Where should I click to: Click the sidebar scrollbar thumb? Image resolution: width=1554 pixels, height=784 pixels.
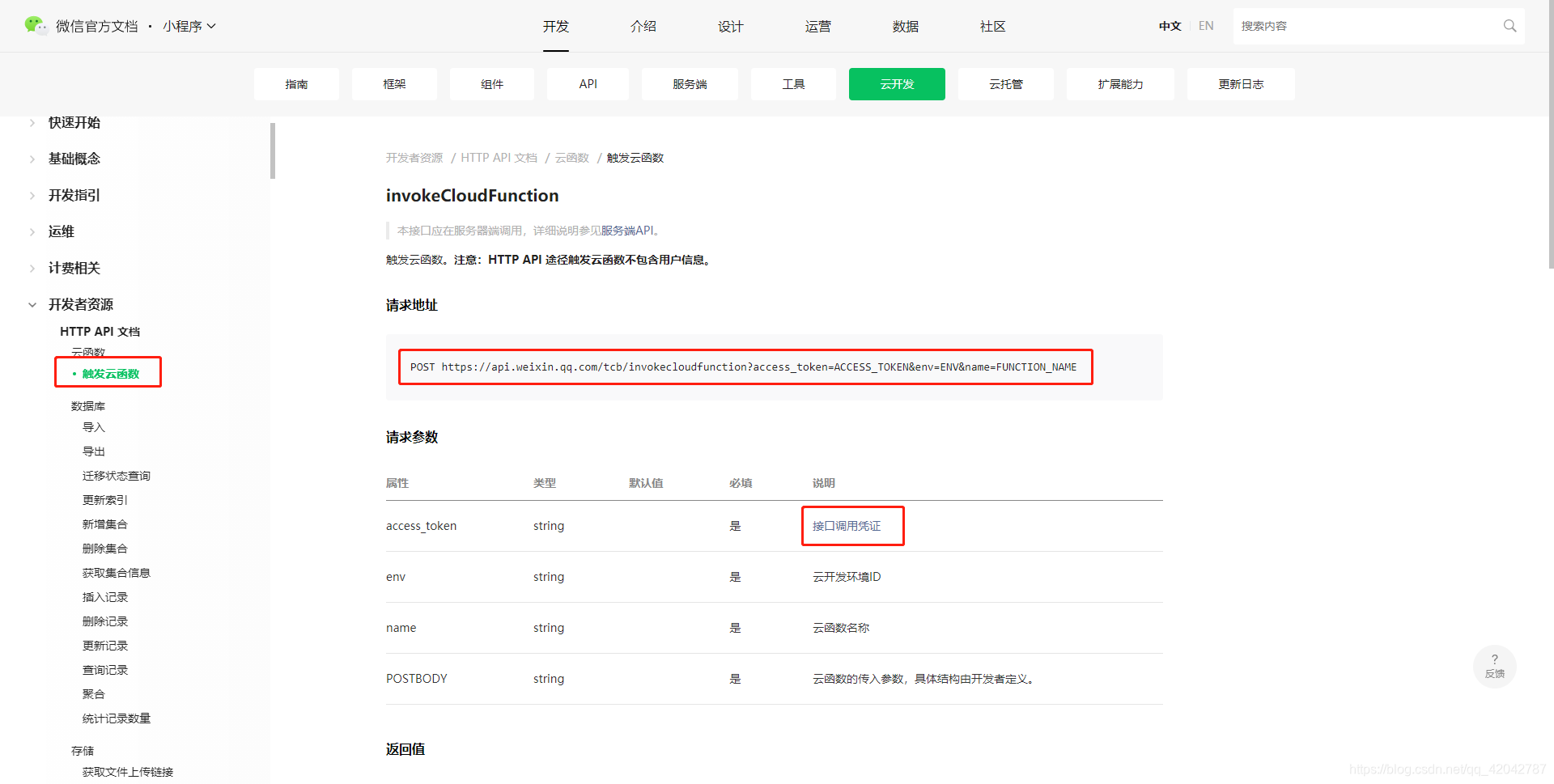(273, 150)
